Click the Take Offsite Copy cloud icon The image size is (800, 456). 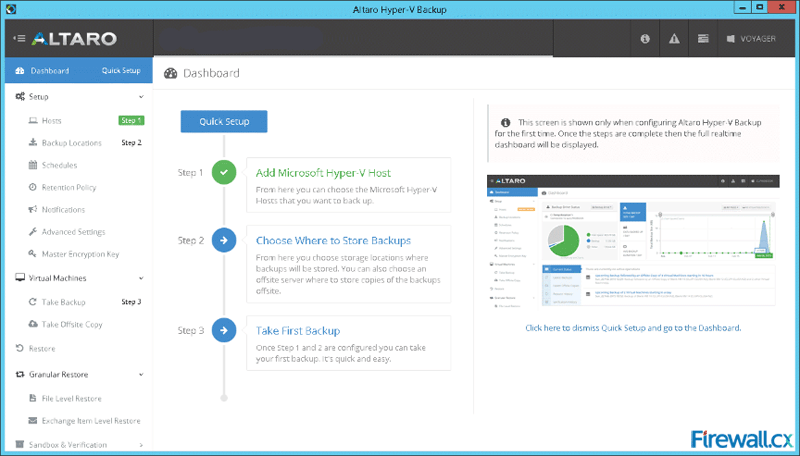[x=33, y=324]
